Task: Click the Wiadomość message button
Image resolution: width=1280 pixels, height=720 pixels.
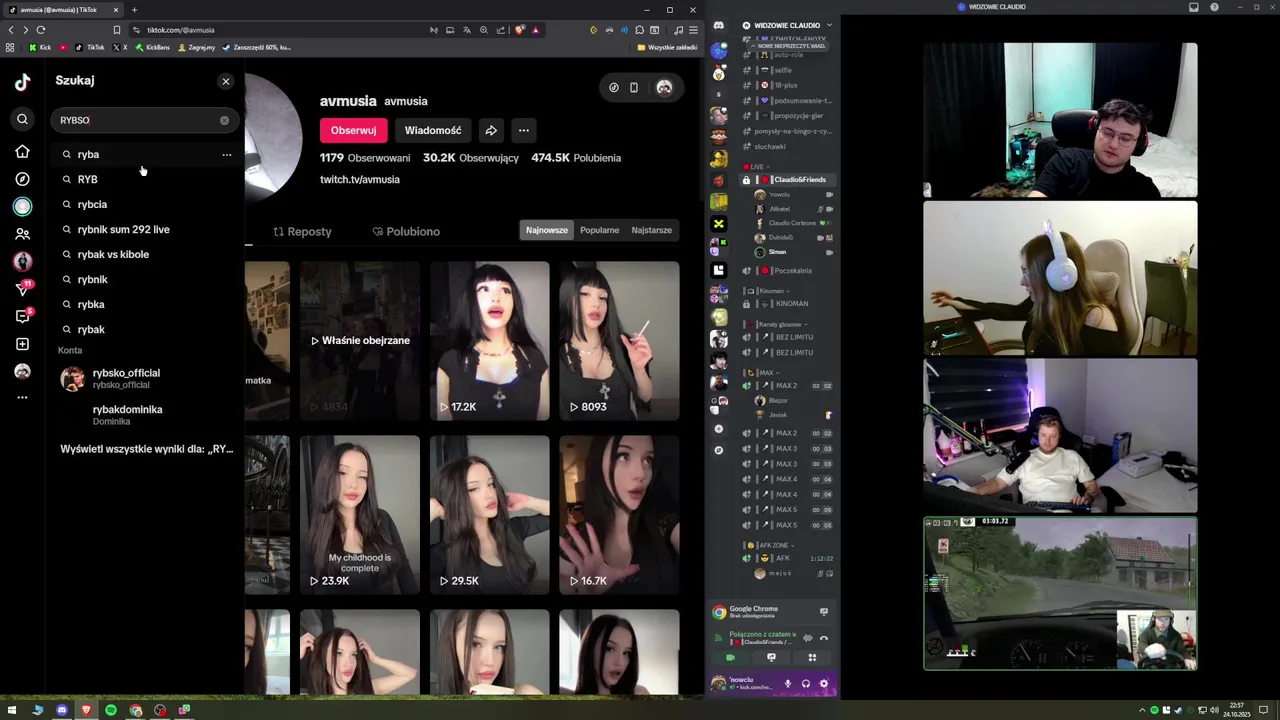Action: tap(433, 130)
